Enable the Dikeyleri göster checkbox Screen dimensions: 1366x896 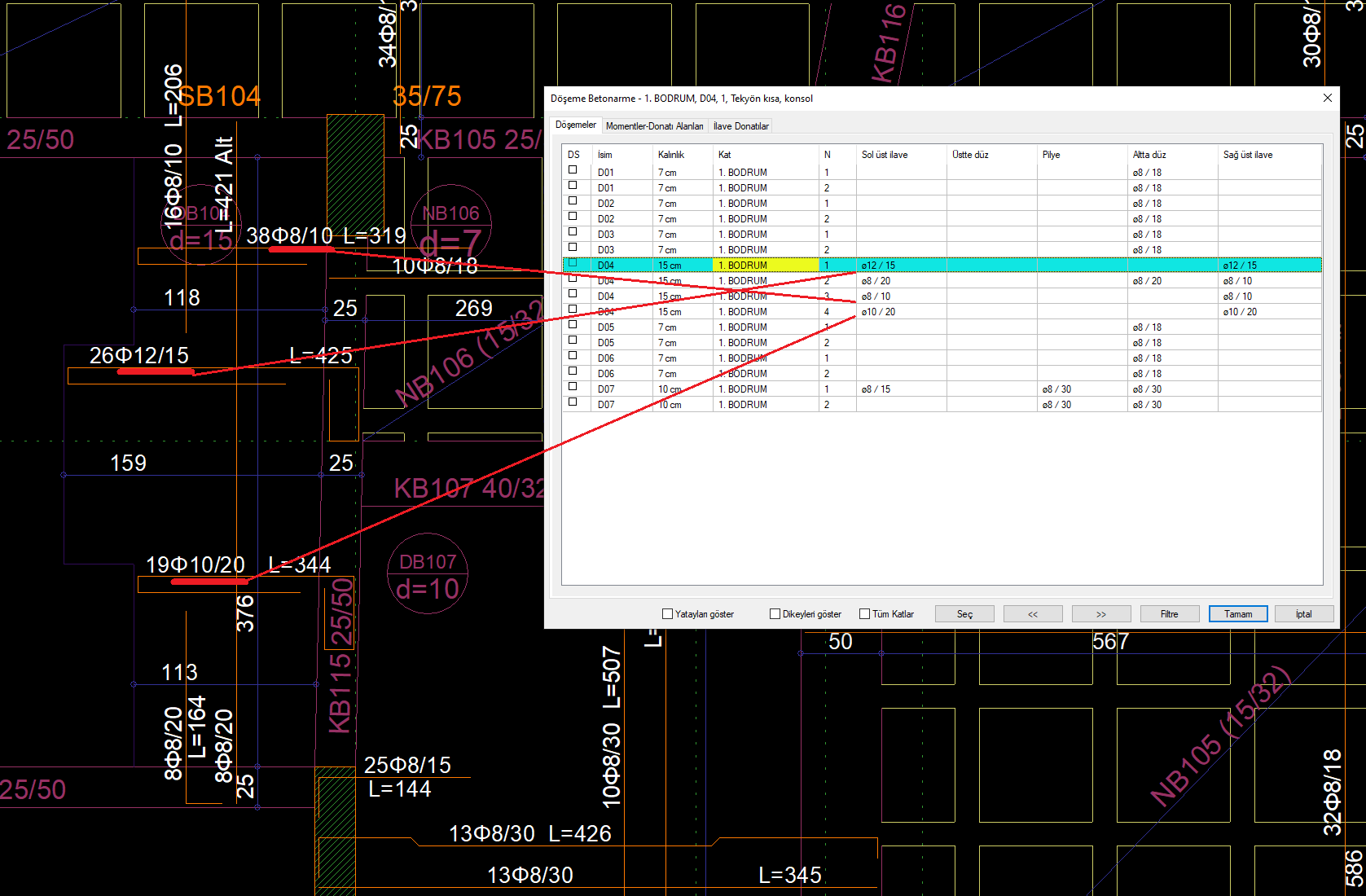point(775,614)
